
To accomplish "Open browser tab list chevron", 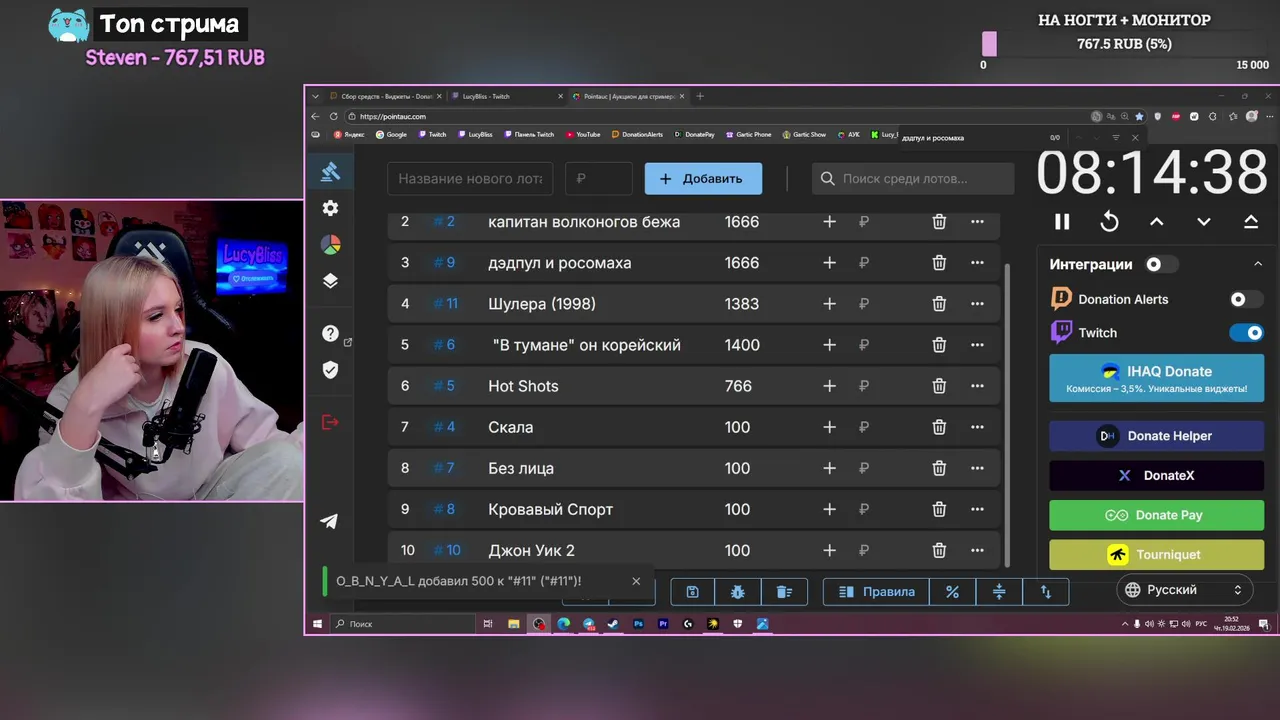I will click(x=316, y=96).
